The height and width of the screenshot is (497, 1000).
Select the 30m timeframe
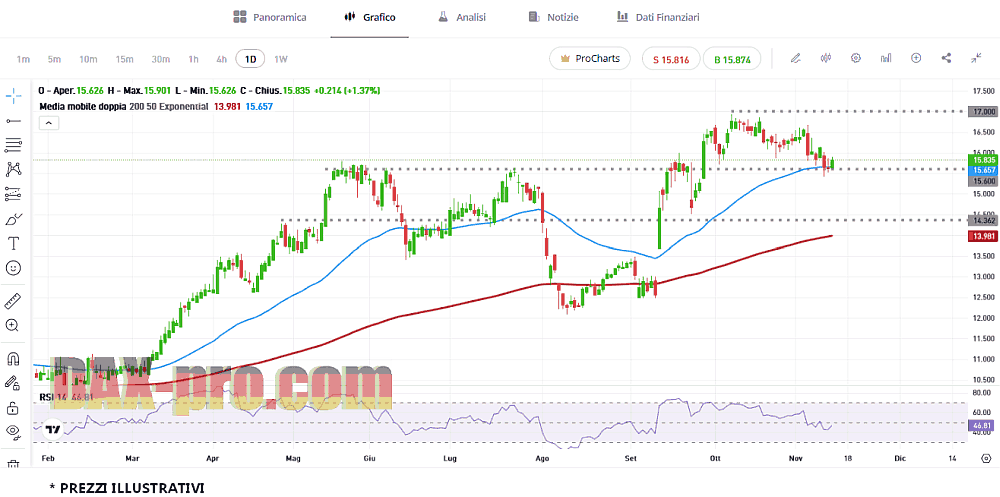[x=161, y=59]
